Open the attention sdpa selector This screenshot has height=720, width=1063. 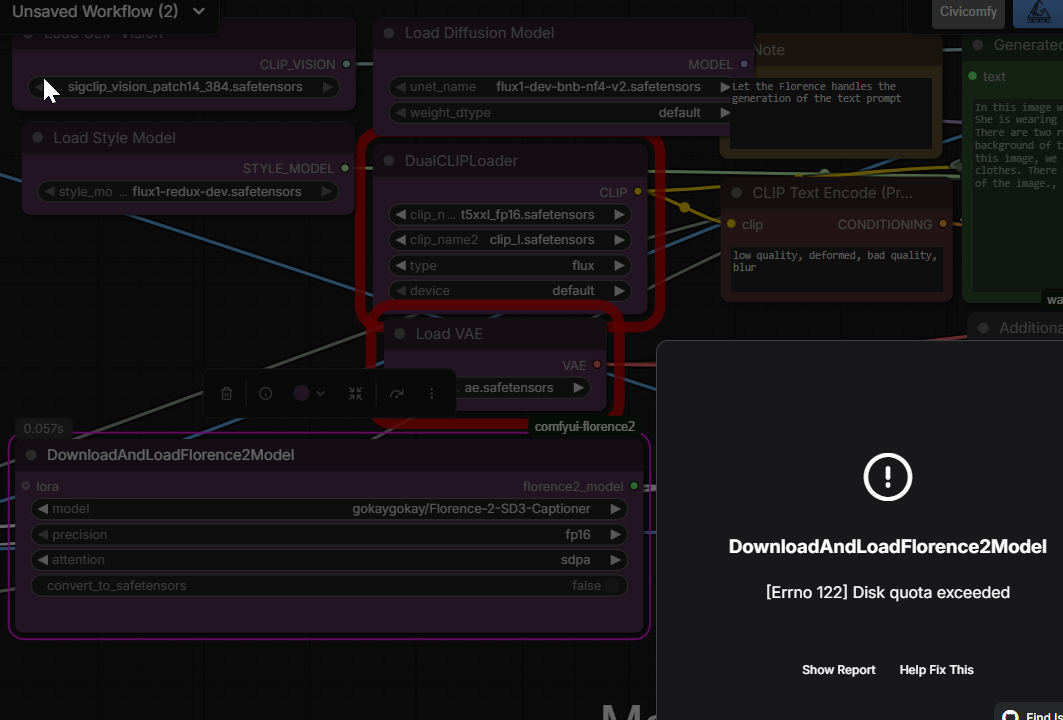pos(329,560)
